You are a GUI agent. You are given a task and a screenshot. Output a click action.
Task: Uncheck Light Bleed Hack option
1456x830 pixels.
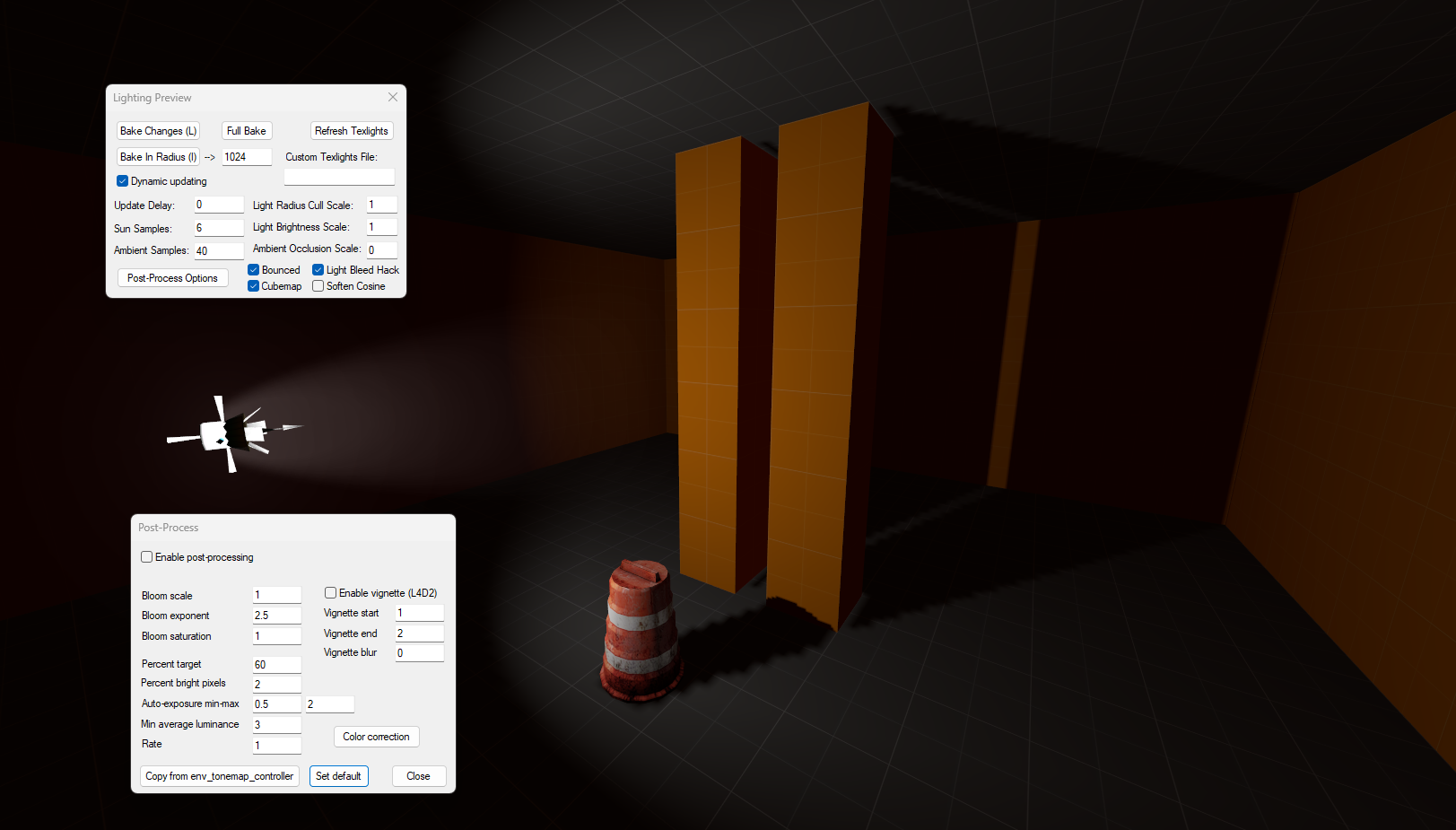[x=318, y=270]
